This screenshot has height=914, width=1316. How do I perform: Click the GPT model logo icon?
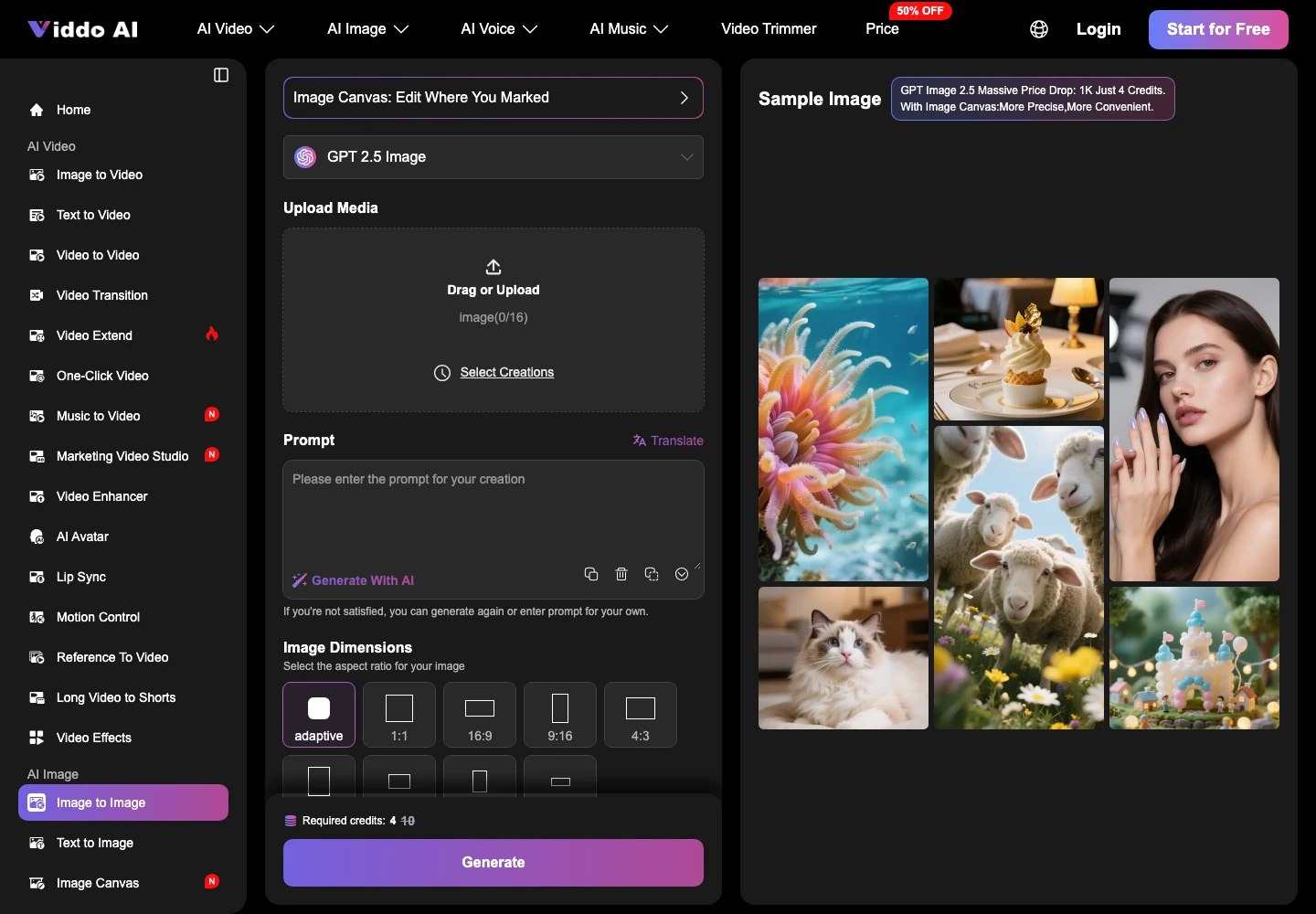point(305,157)
